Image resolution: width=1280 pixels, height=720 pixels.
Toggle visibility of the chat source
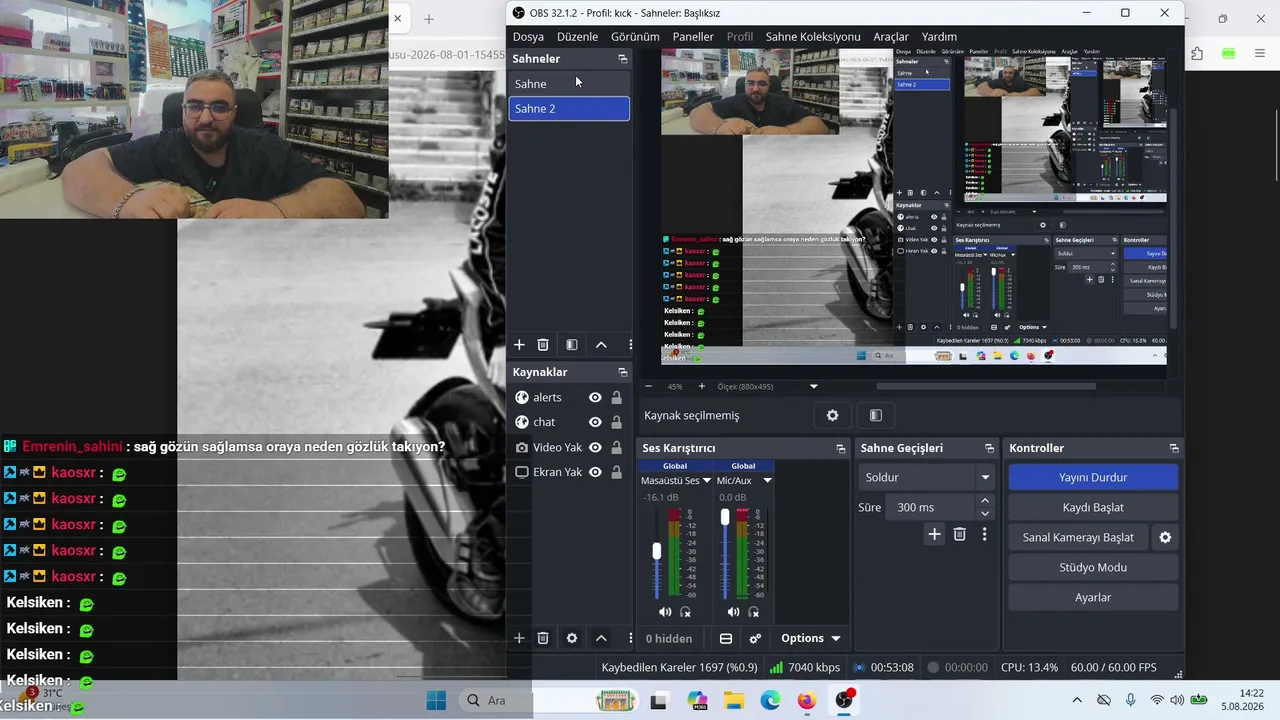[x=595, y=422]
